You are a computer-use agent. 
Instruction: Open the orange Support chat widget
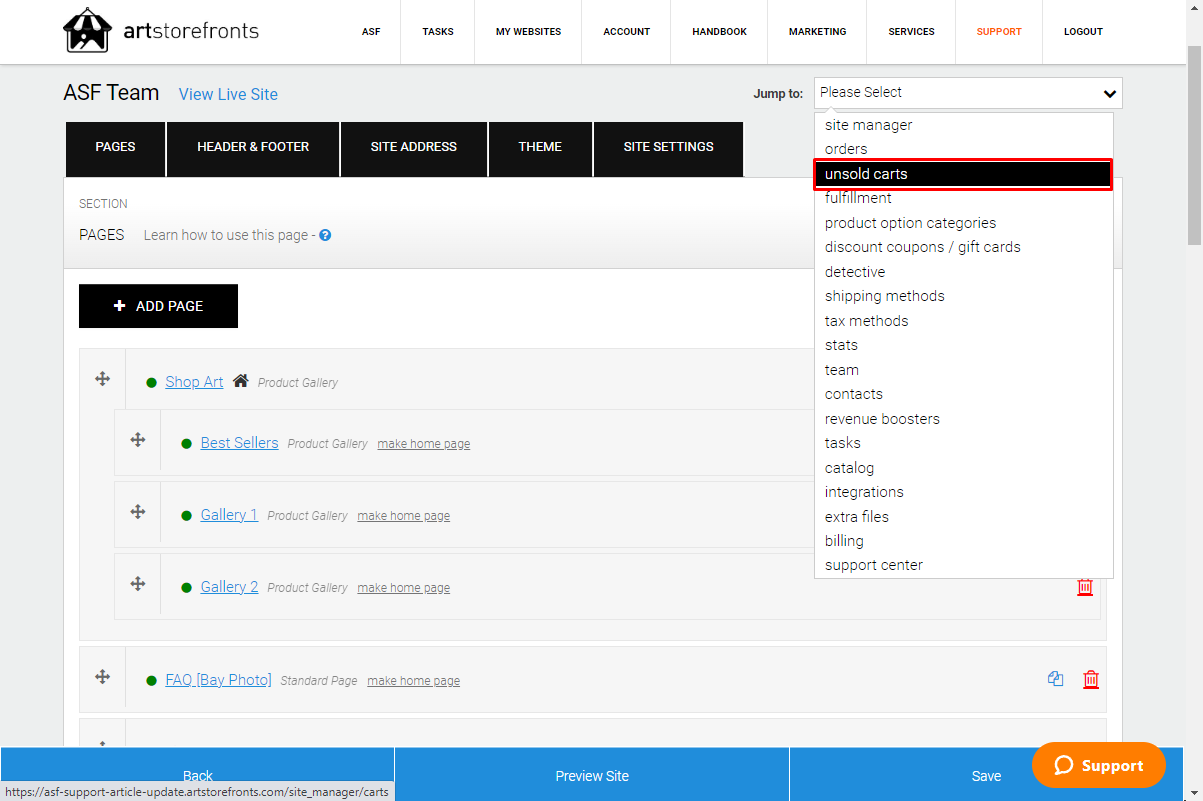[x=1098, y=765]
